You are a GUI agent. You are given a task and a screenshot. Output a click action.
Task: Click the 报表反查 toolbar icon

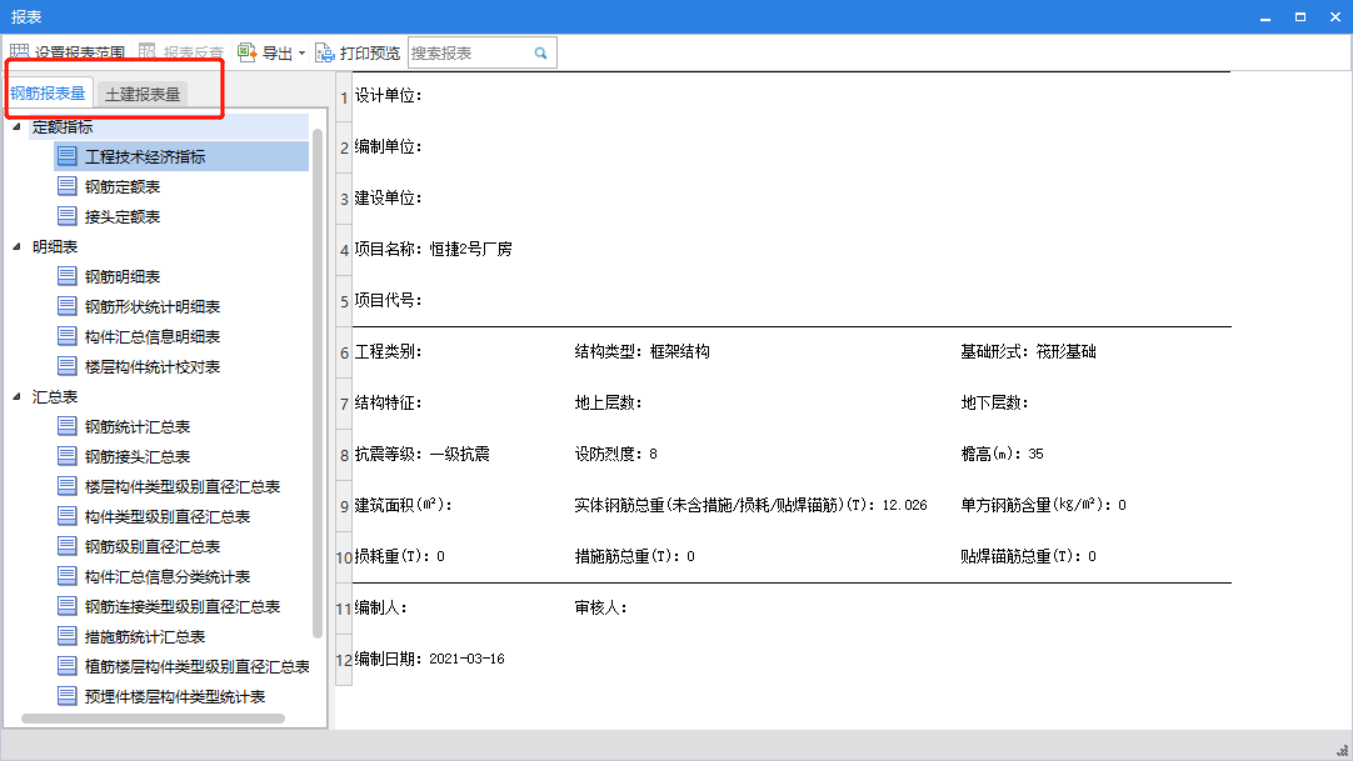[x=148, y=52]
